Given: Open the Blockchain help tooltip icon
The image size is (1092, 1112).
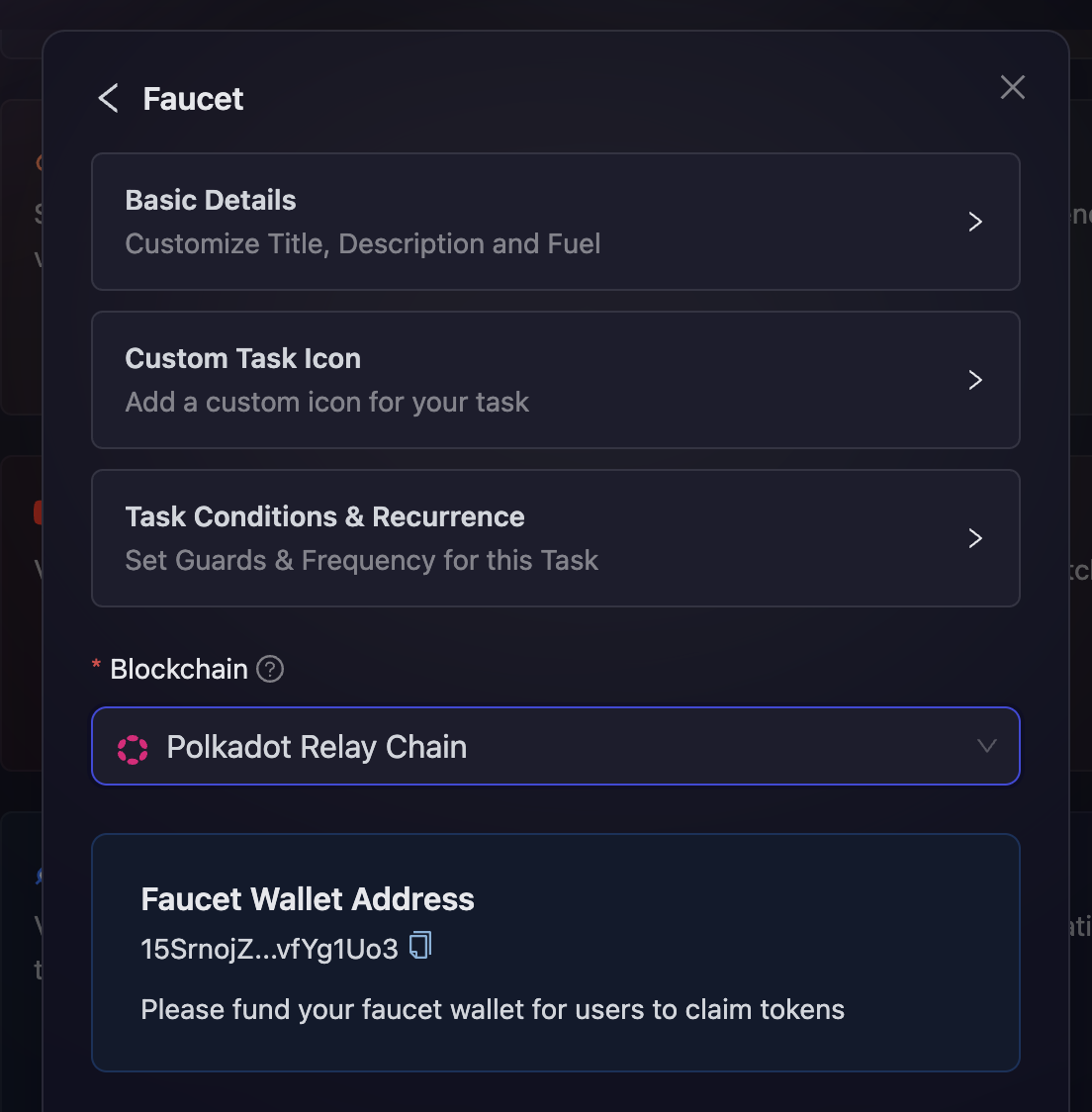Looking at the screenshot, I should tap(268, 670).
